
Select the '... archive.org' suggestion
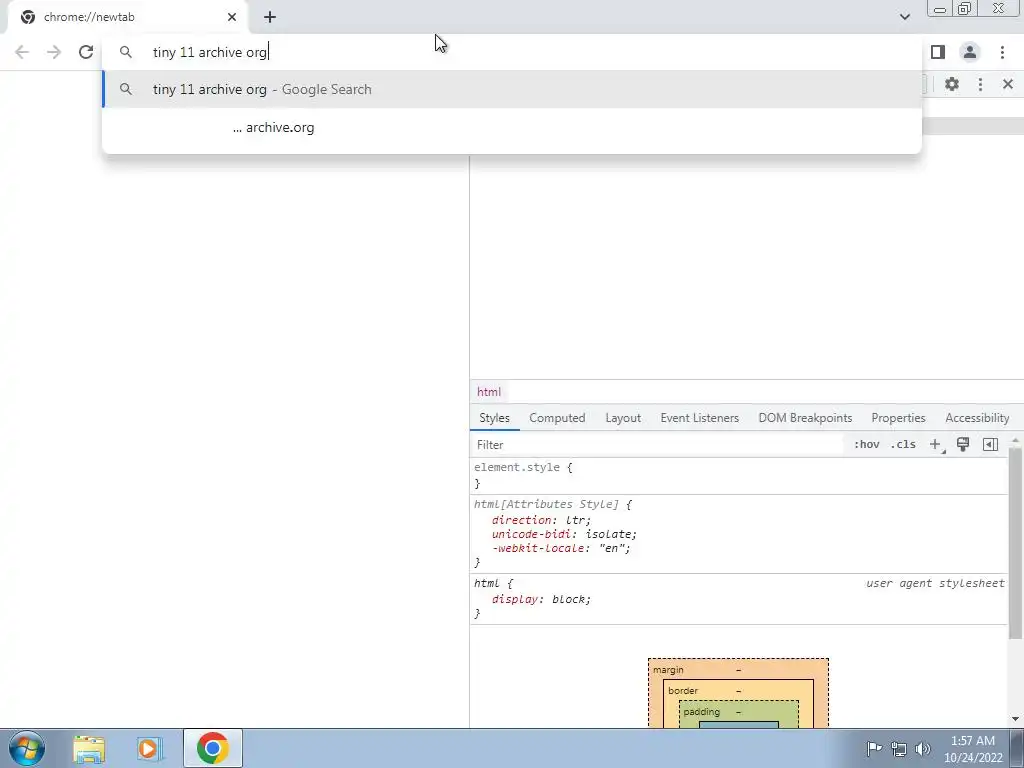click(512, 127)
